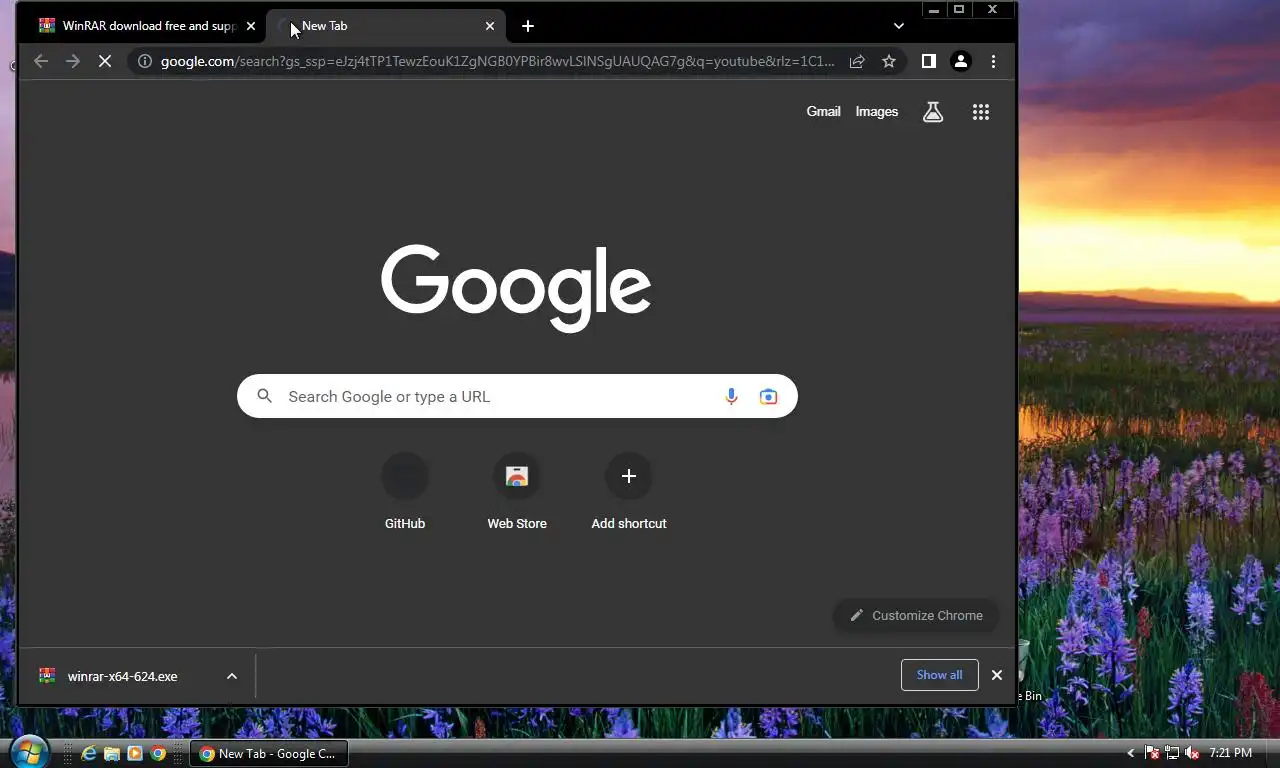The height and width of the screenshot is (768, 1280).
Task: Click the address bar URL
Action: tap(497, 61)
